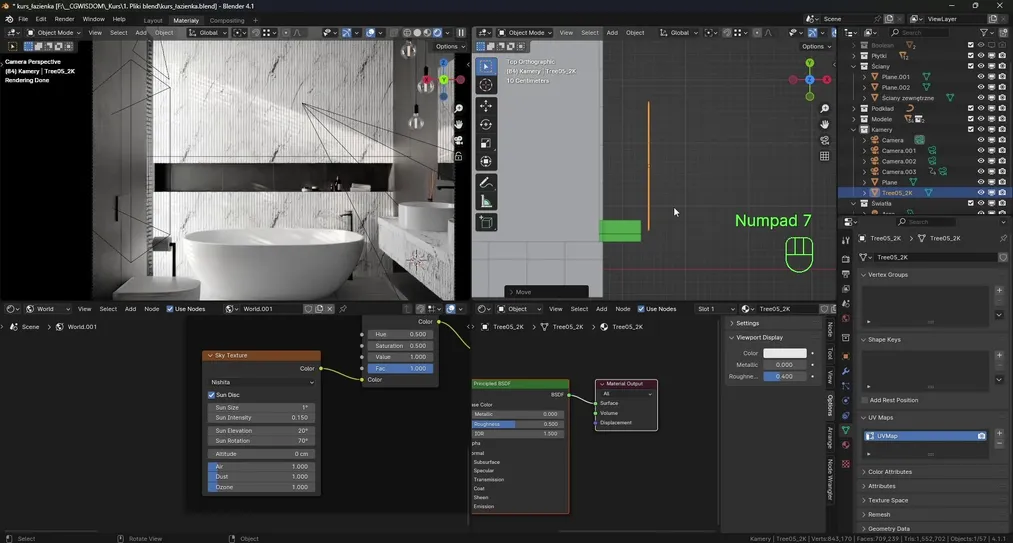
Task: Choose the Annotate tool in the right viewport
Action: (485, 183)
